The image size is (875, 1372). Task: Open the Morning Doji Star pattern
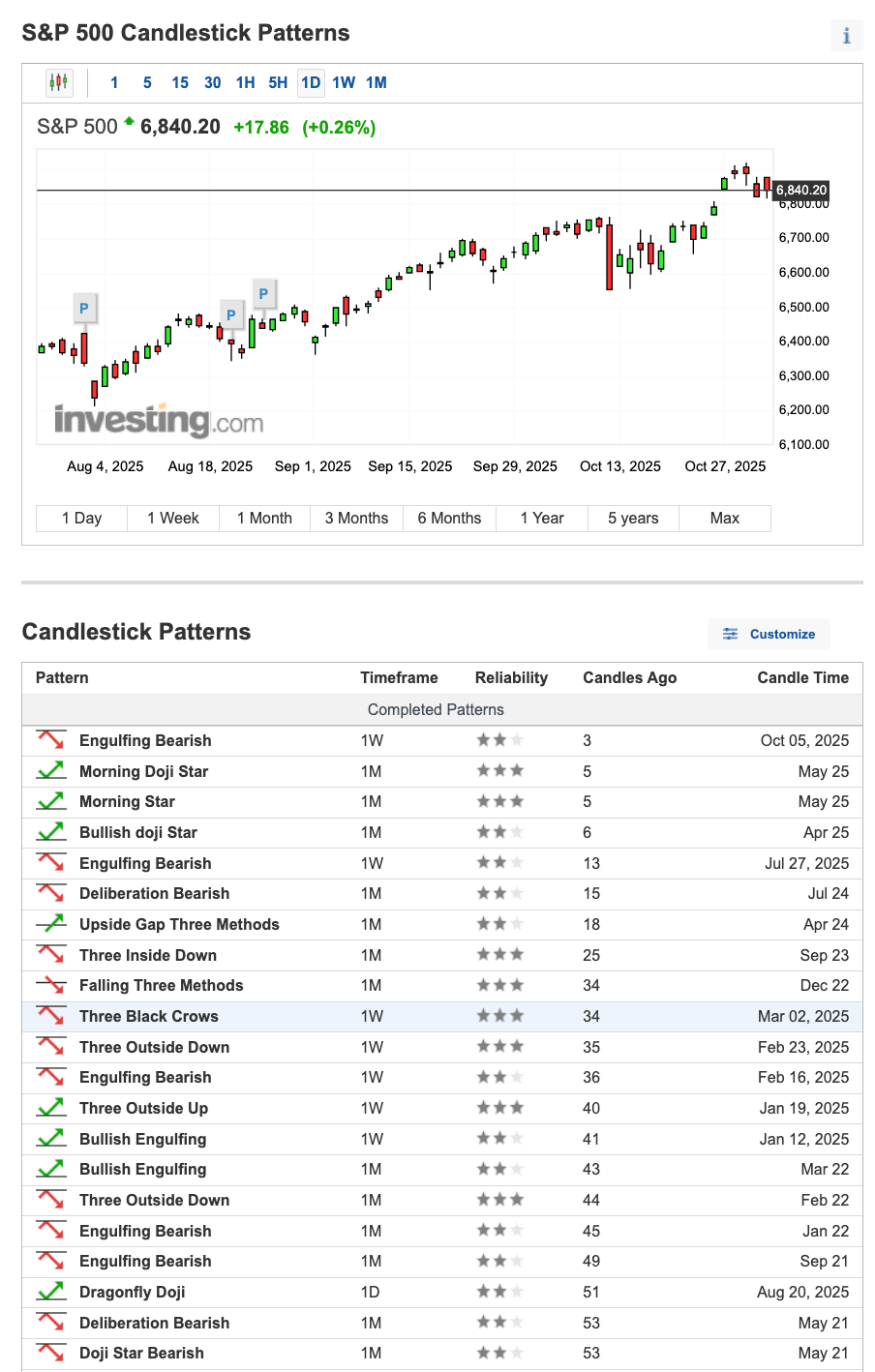144,771
